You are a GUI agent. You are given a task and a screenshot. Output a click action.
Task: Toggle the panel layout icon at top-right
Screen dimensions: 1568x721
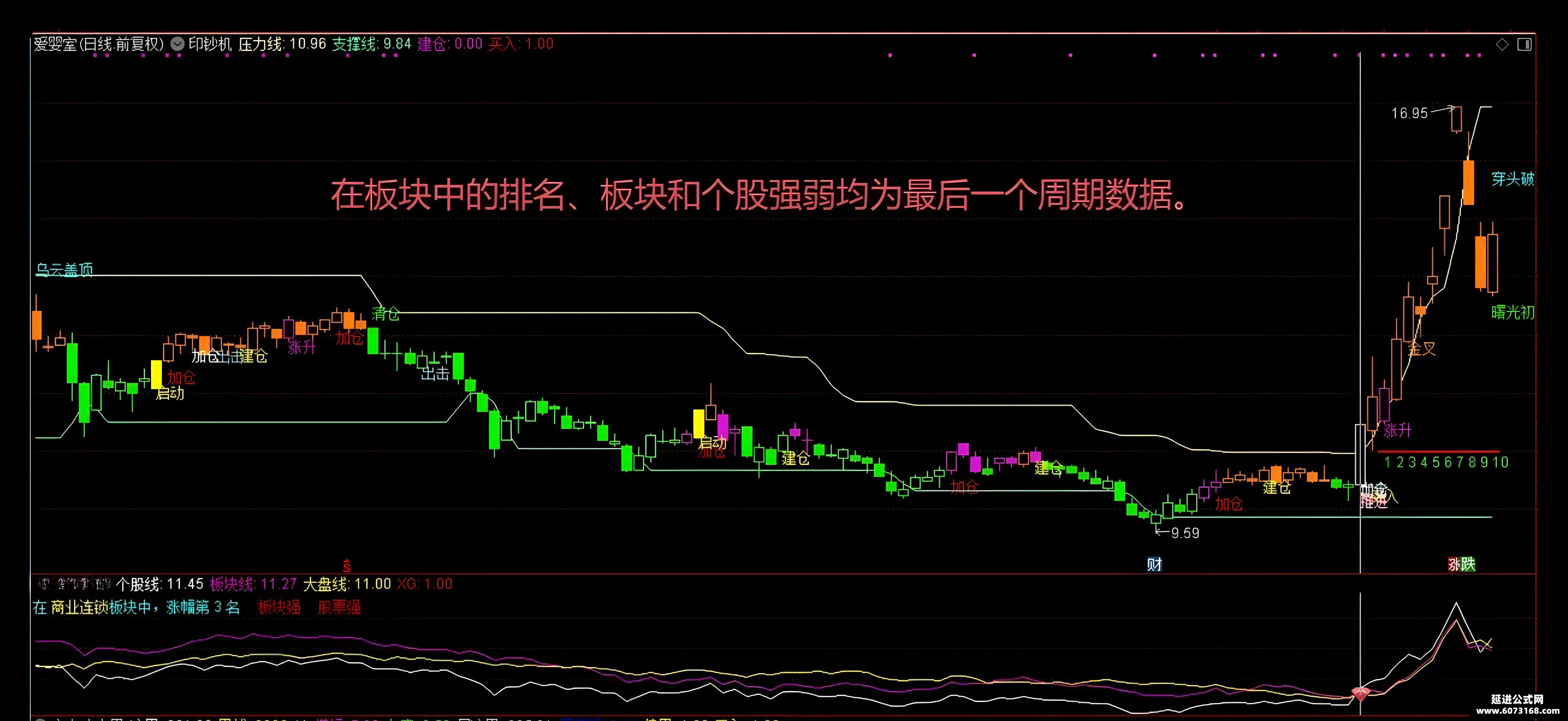tap(1524, 44)
